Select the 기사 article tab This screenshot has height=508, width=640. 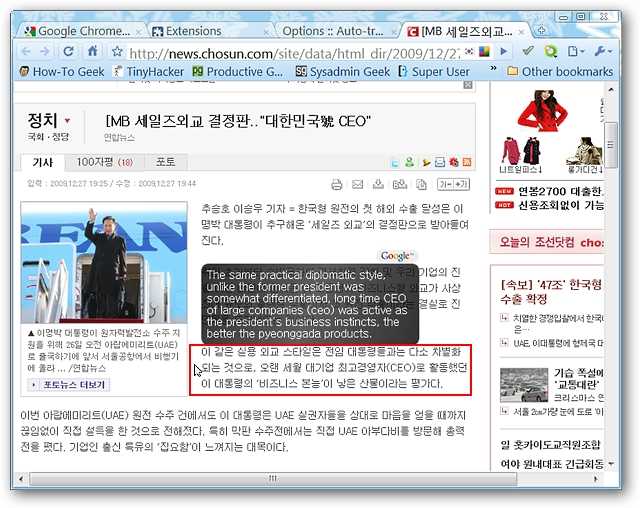[x=42, y=162]
